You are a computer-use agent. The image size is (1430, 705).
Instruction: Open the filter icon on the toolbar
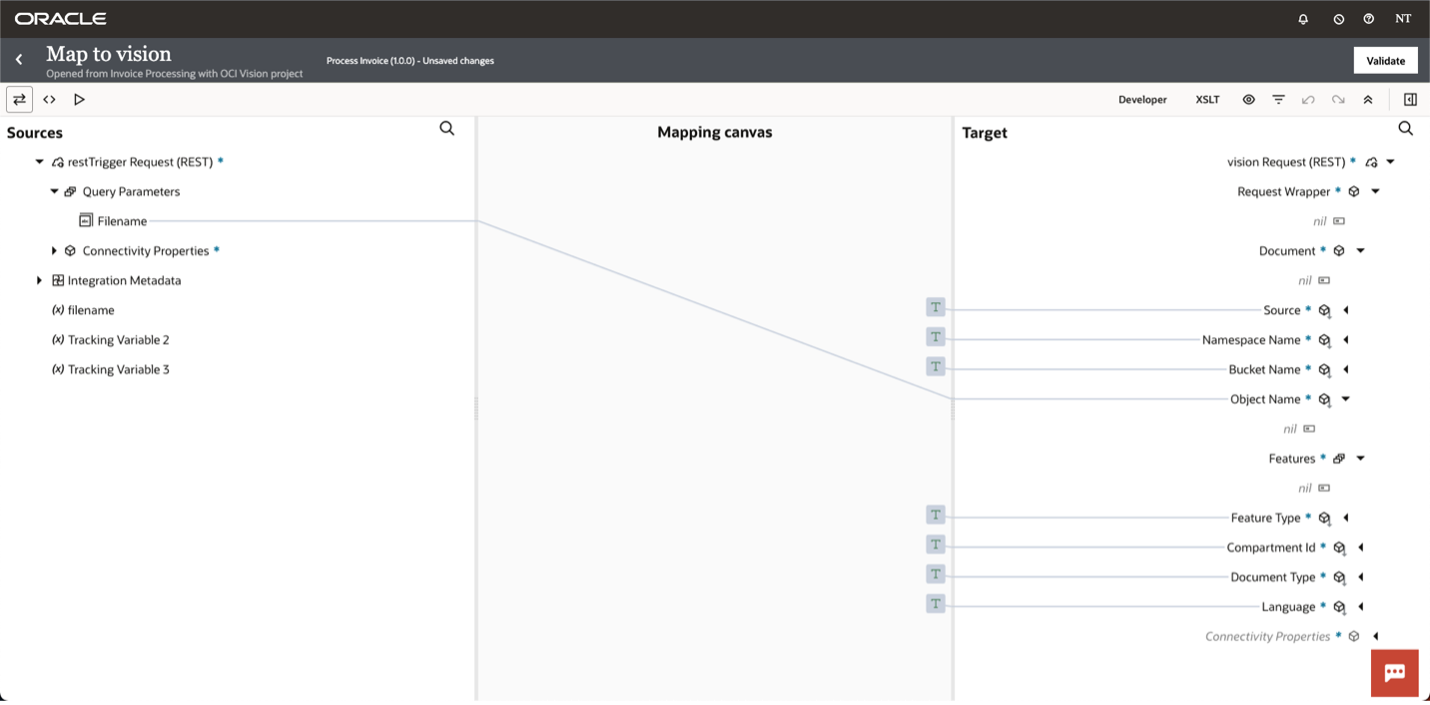pos(1278,99)
